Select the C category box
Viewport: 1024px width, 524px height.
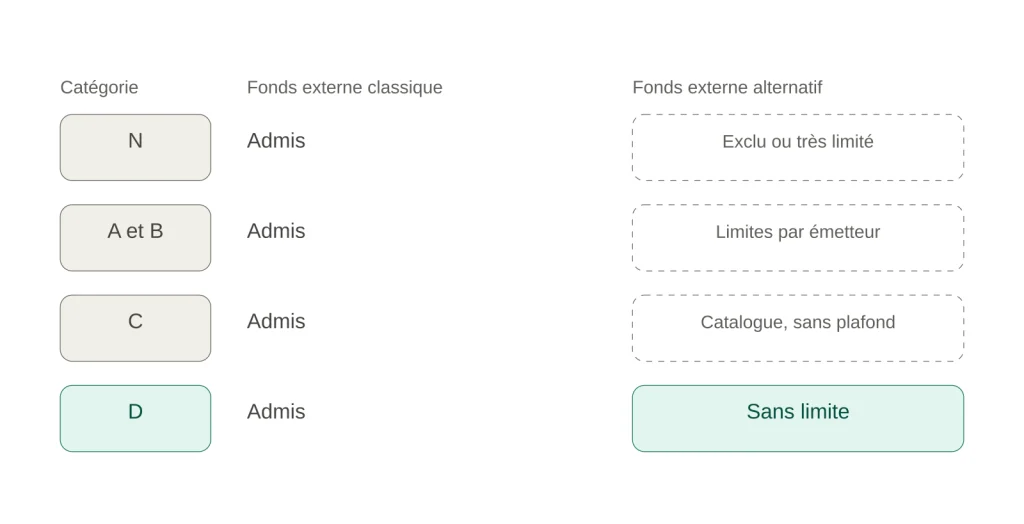coord(135,328)
